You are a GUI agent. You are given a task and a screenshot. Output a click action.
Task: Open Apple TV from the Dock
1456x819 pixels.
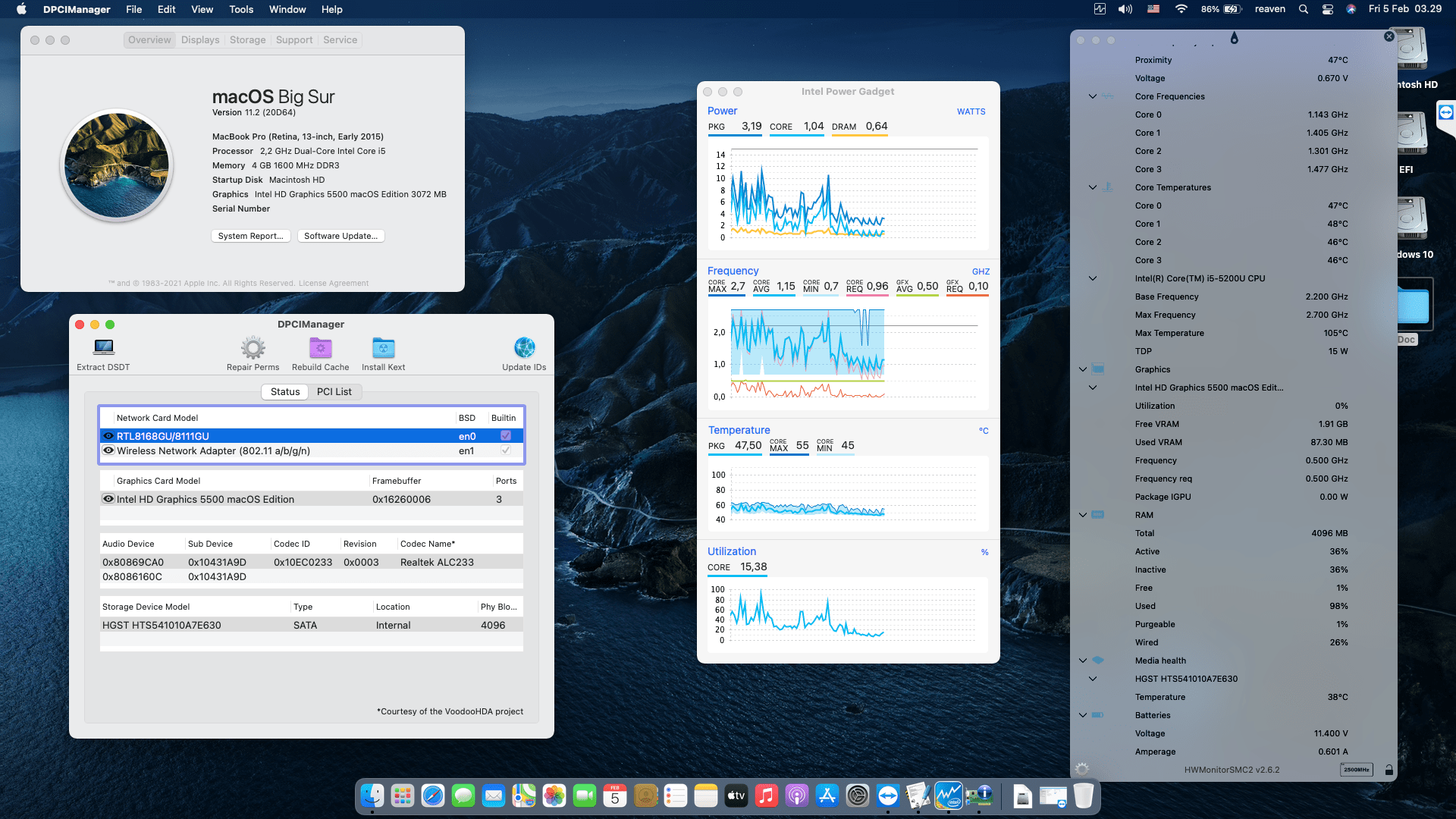tap(736, 795)
